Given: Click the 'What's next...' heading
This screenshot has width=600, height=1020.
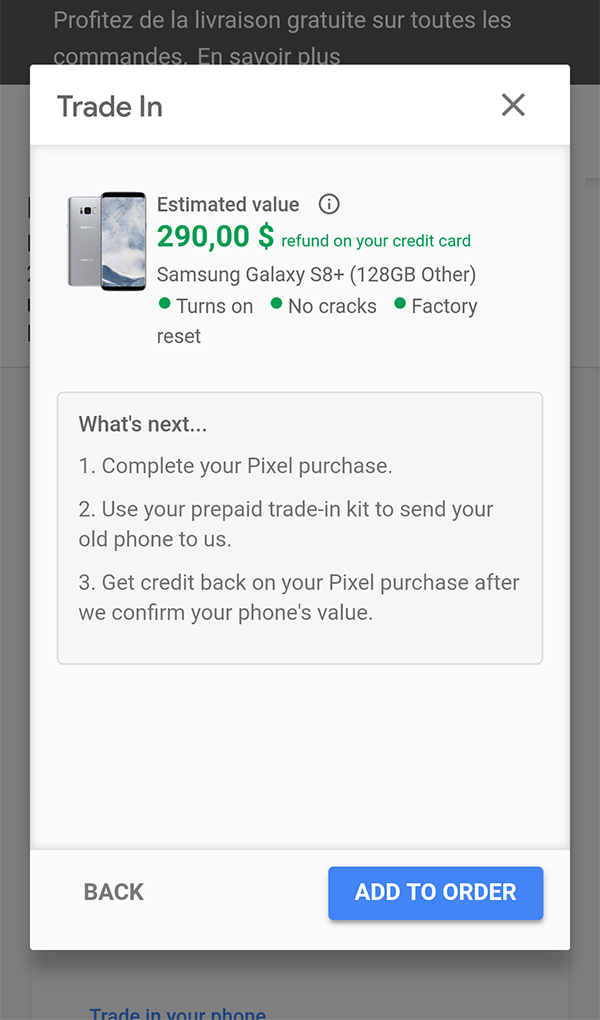Looking at the screenshot, I should click(x=143, y=423).
